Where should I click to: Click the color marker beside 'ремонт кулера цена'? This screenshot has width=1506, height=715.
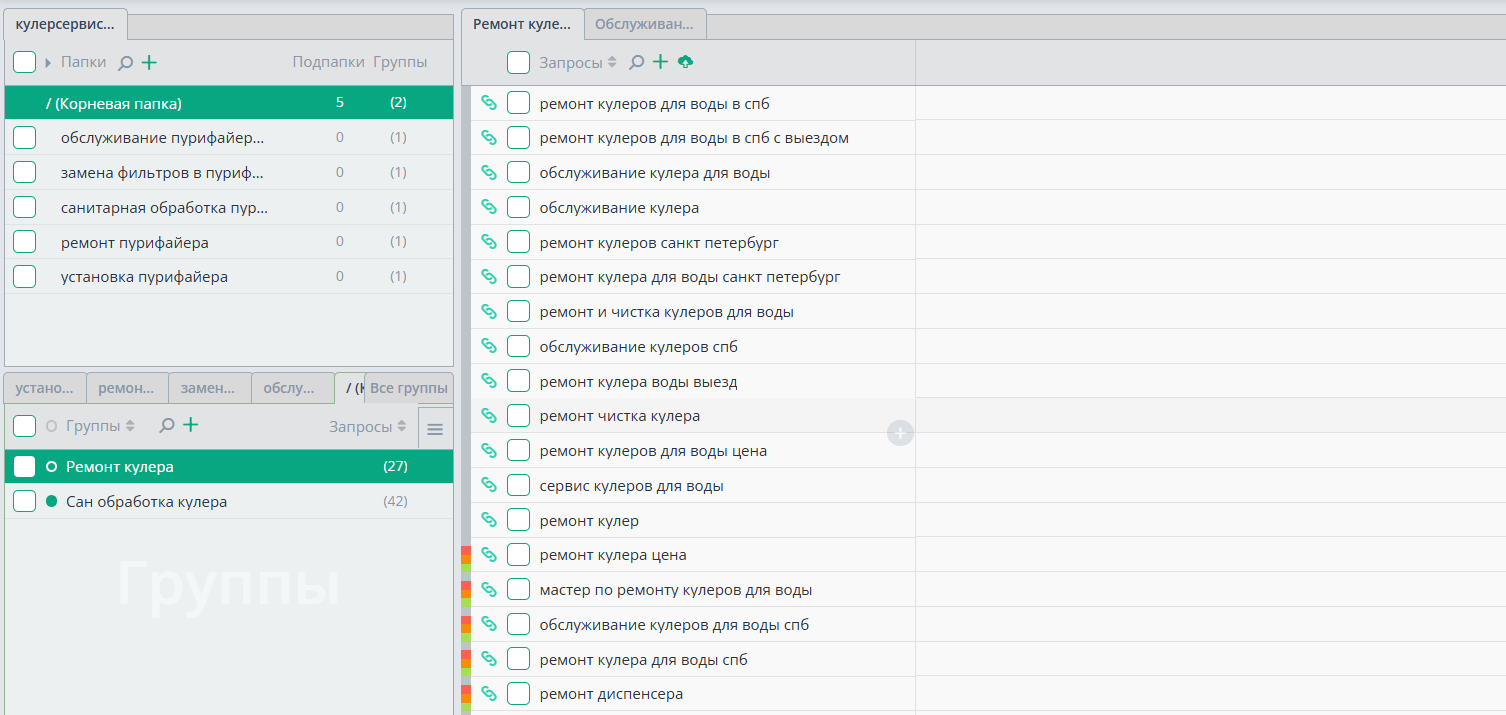466,555
